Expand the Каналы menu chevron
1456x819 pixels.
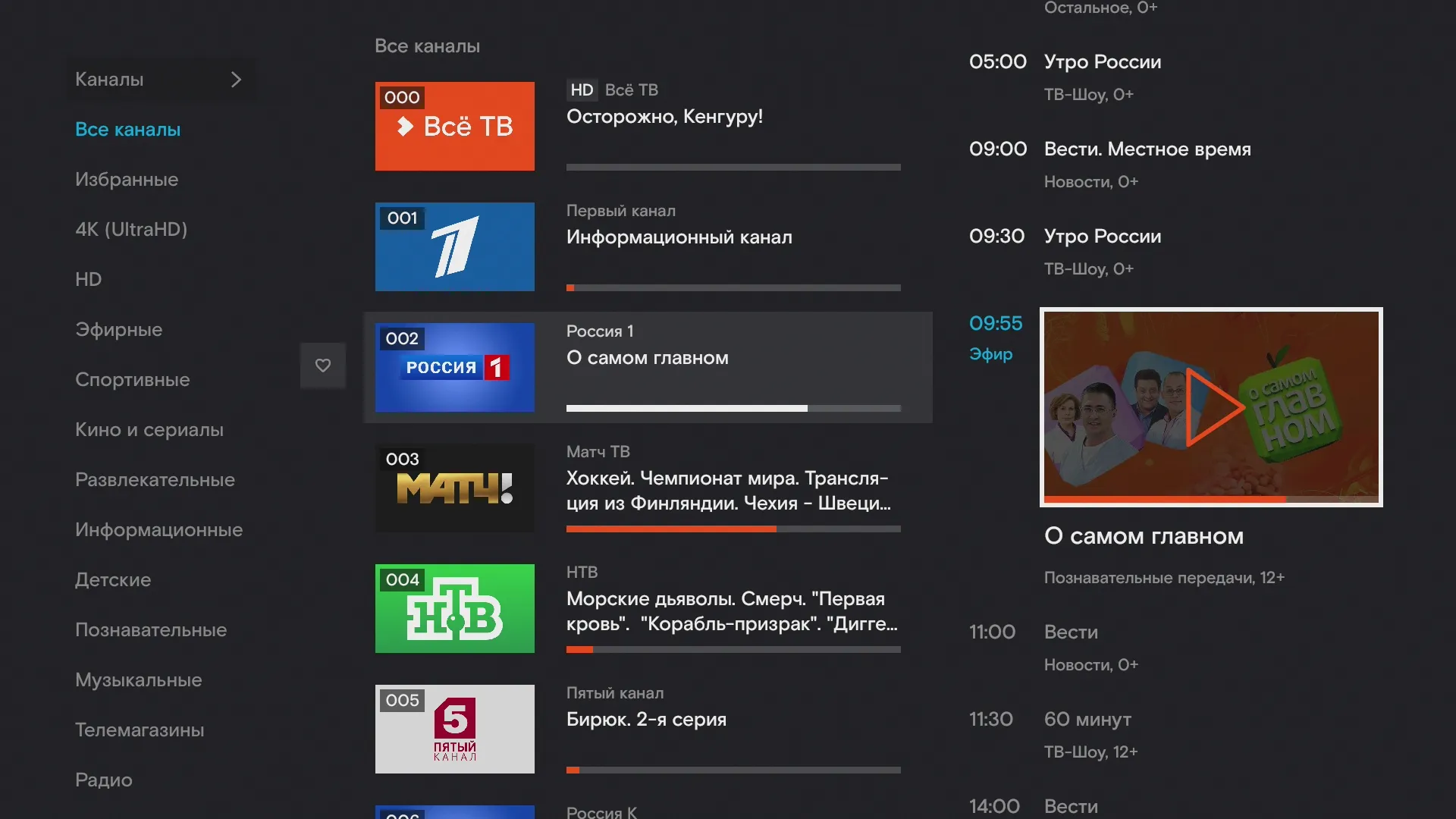point(236,80)
